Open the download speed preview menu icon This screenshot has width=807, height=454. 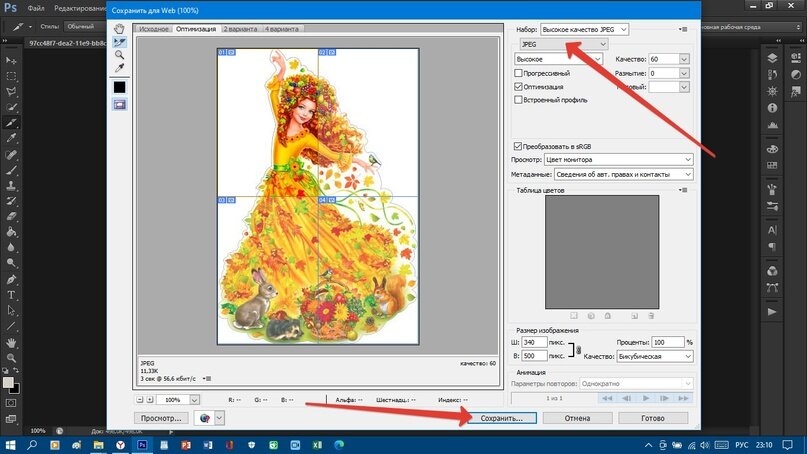click(207, 379)
